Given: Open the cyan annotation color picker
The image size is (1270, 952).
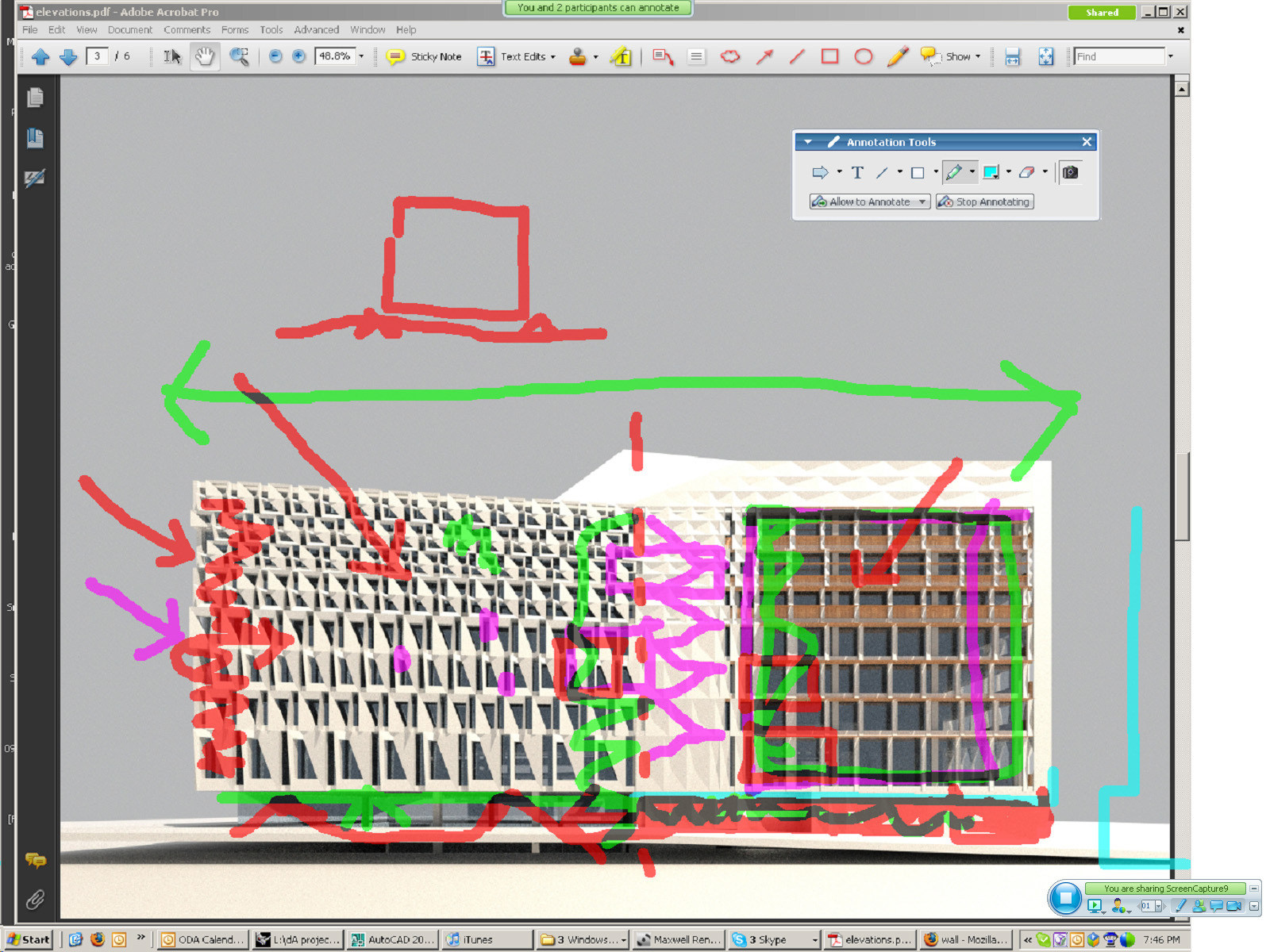Looking at the screenshot, I should click(991, 172).
